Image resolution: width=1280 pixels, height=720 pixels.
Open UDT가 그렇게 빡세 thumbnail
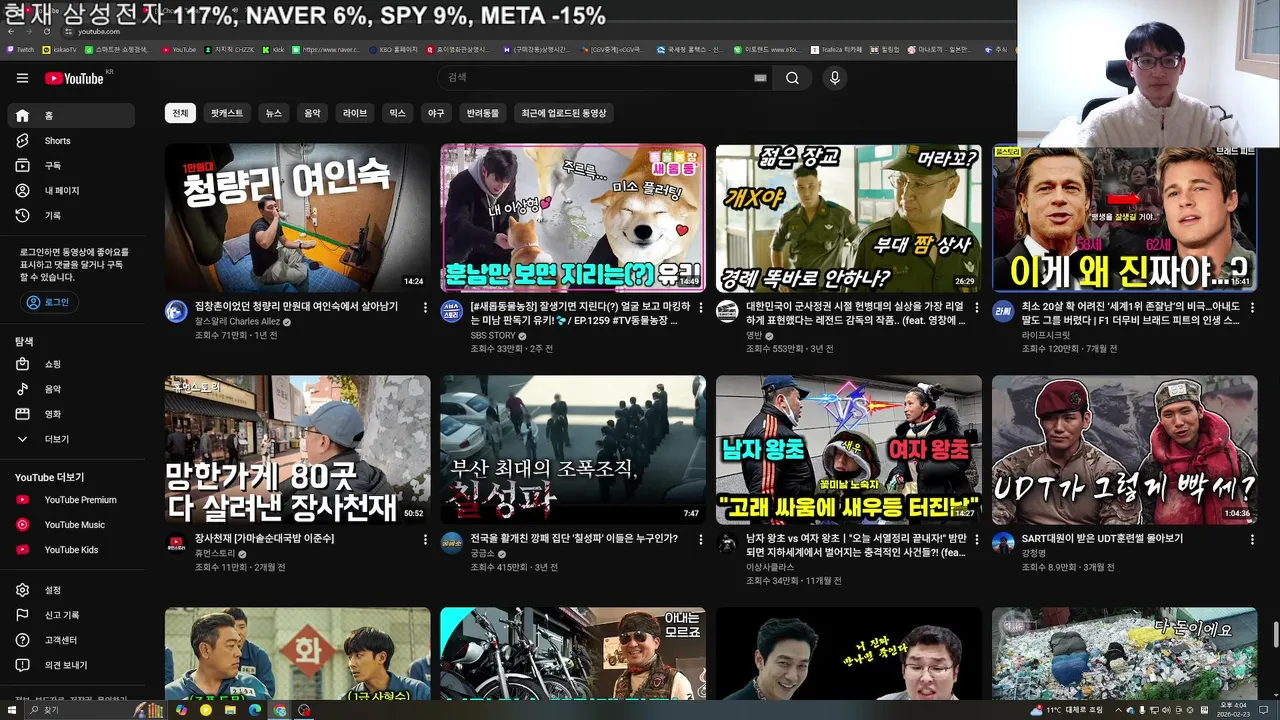1124,450
